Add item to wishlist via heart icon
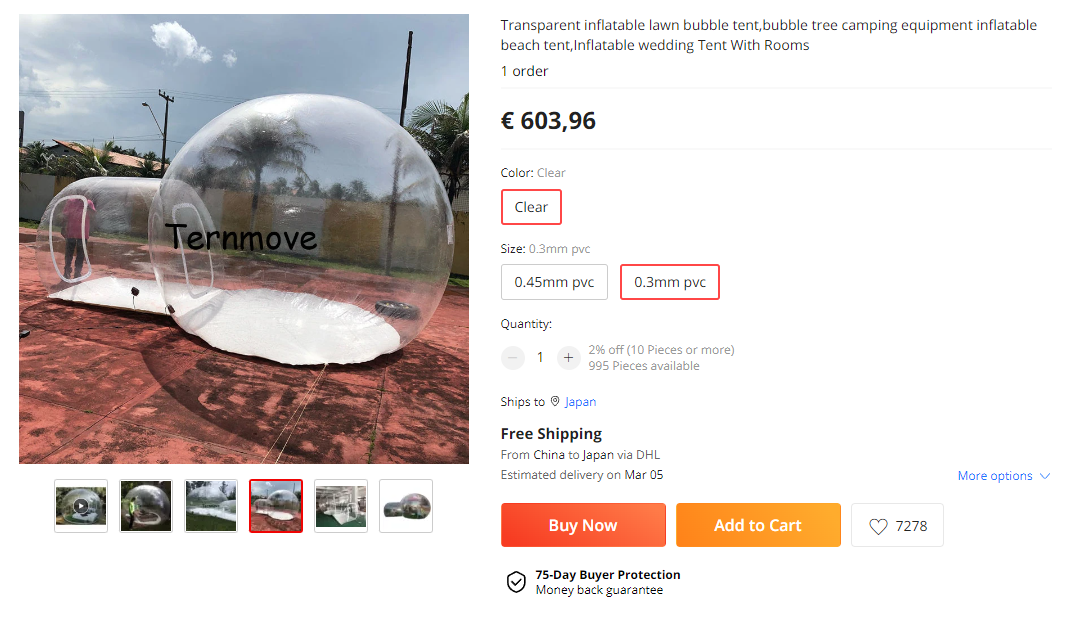 [878, 526]
